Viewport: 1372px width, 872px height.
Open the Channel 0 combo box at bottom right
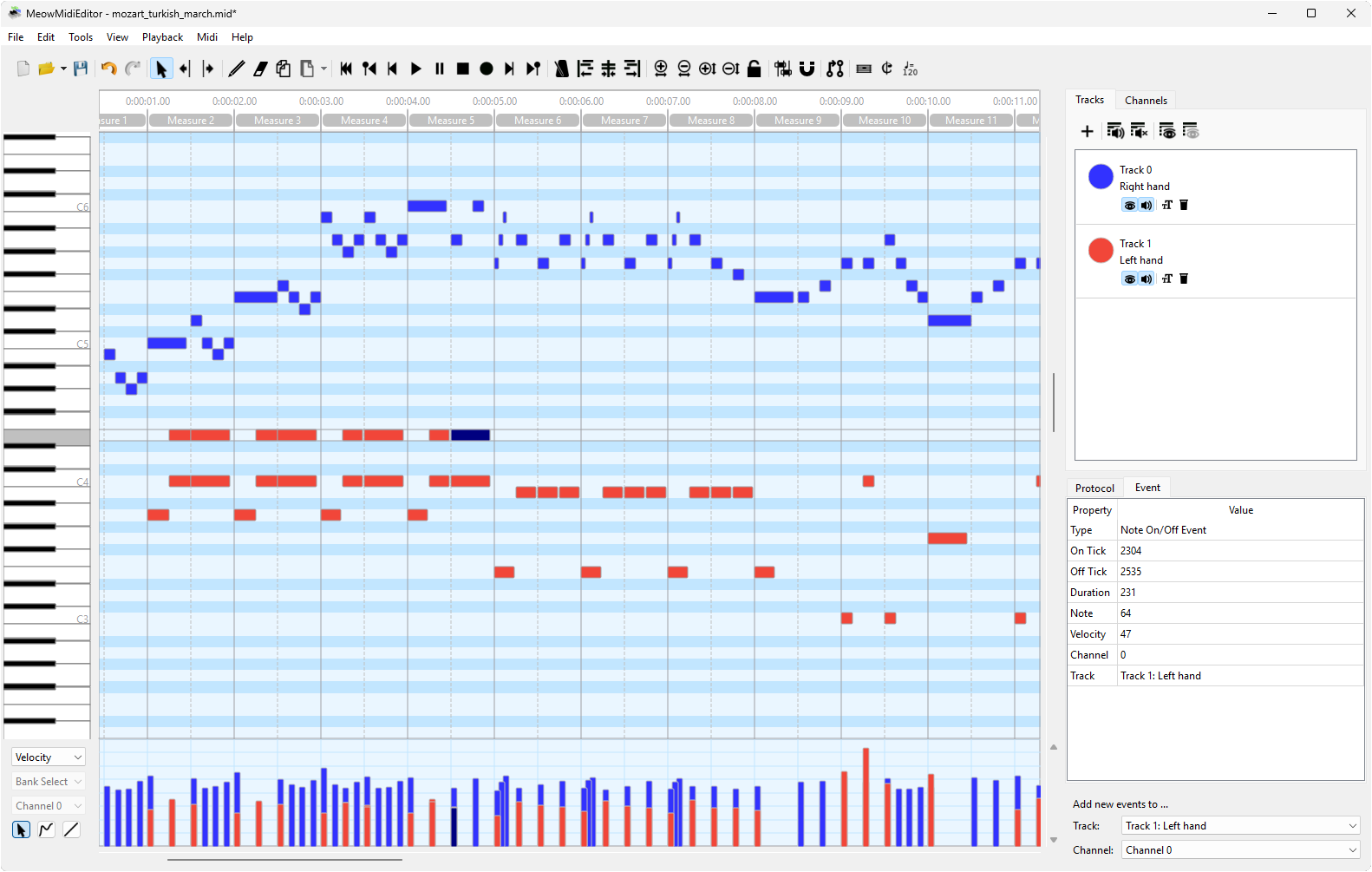point(1240,850)
